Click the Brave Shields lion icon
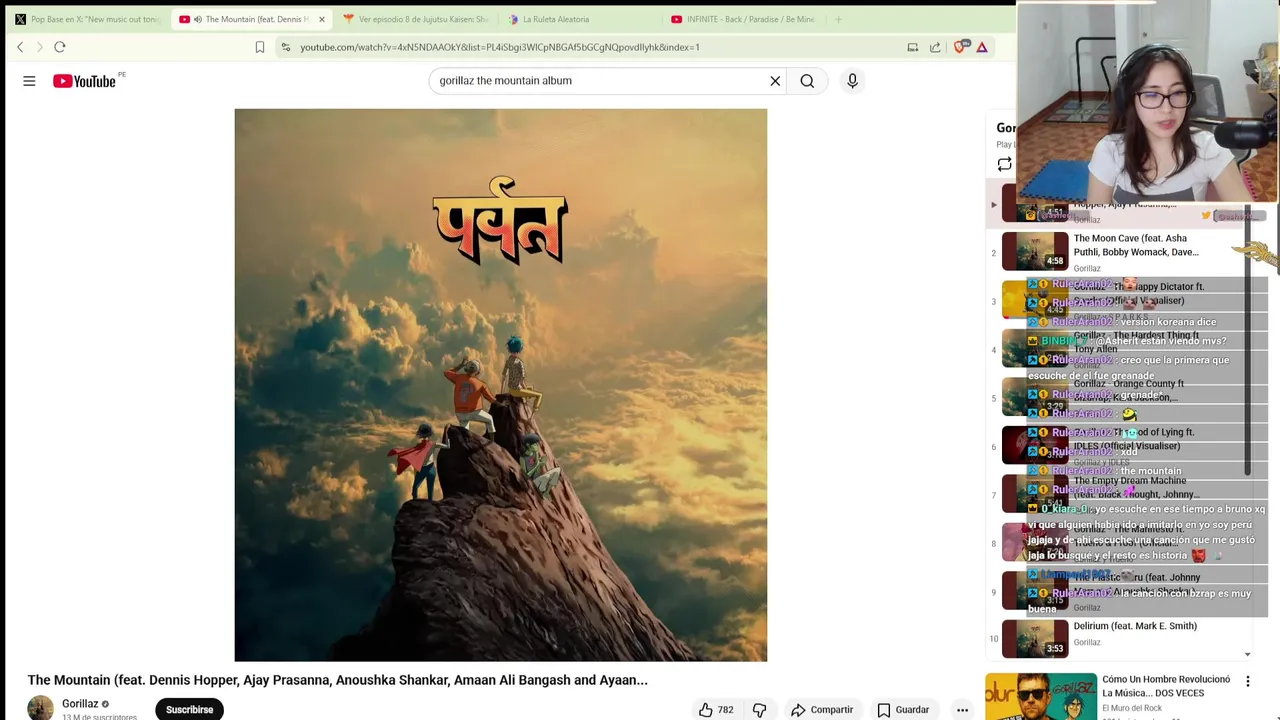This screenshot has width=1280, height=720. click(960, 47)
